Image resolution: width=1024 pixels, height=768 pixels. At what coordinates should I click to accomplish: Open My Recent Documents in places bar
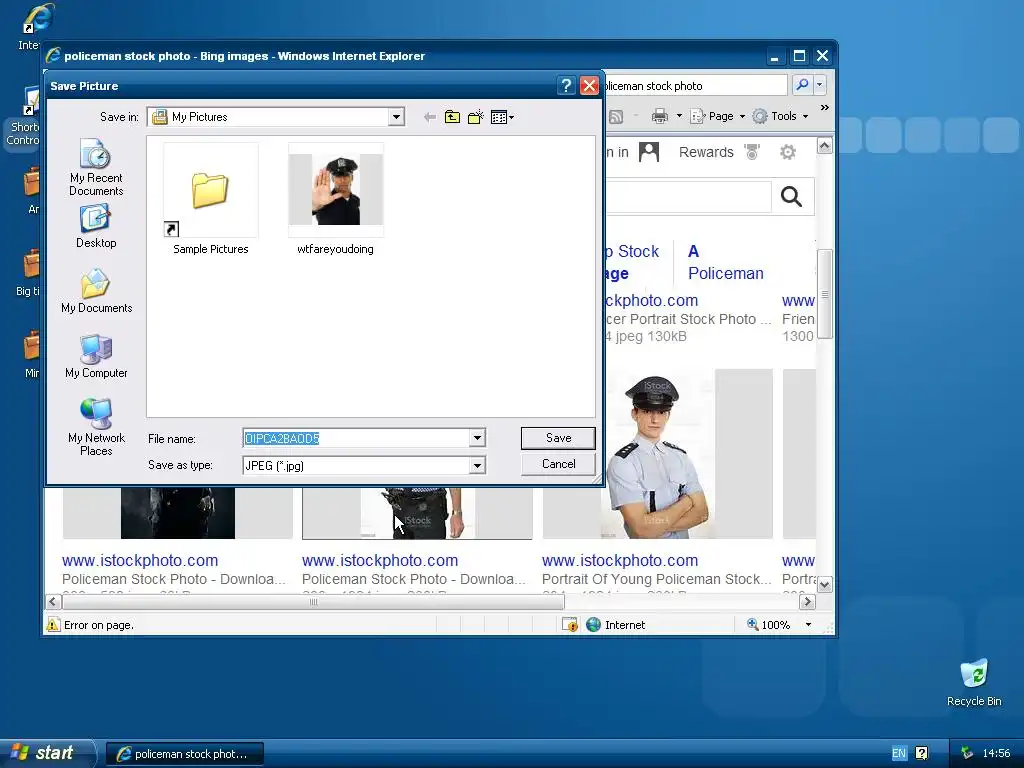(96, 167)
